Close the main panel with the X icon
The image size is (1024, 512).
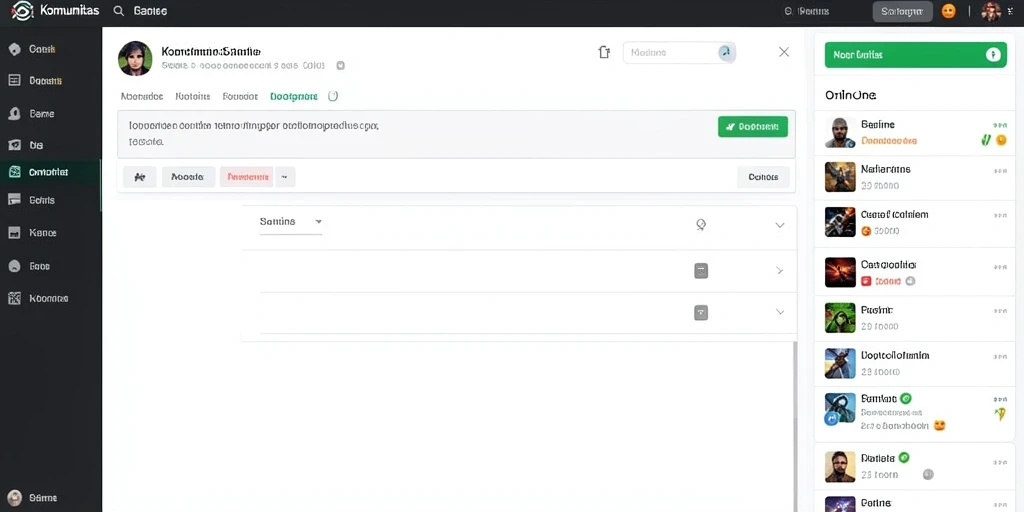click(x=784, y=52)
